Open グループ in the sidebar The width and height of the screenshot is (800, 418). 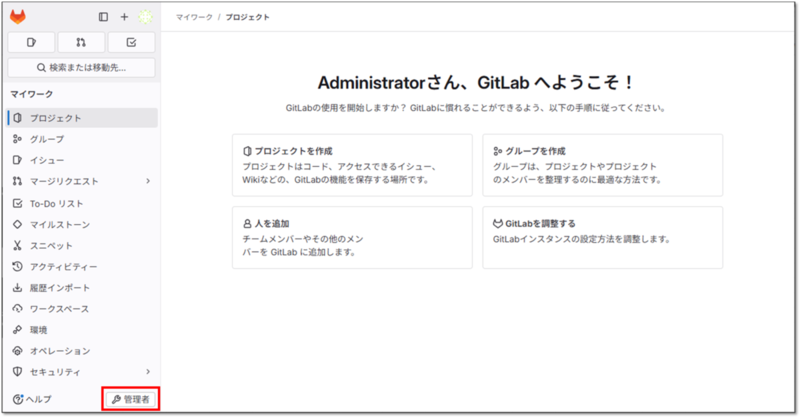point(83,139)
